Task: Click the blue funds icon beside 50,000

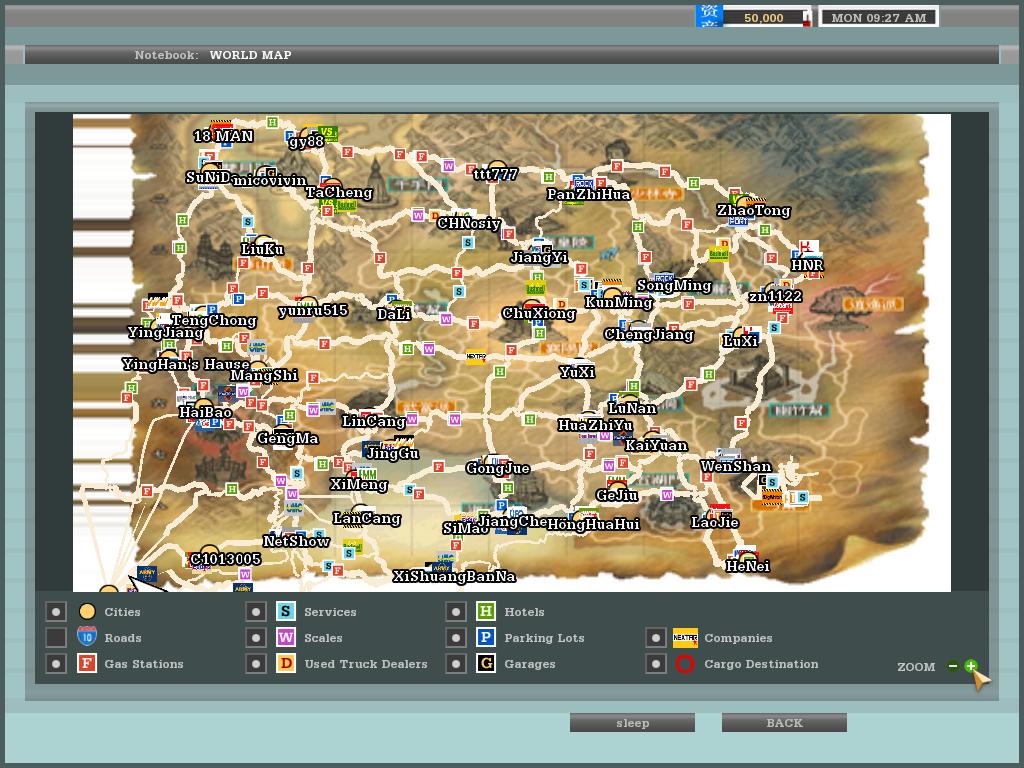Action: click(709, 16)
